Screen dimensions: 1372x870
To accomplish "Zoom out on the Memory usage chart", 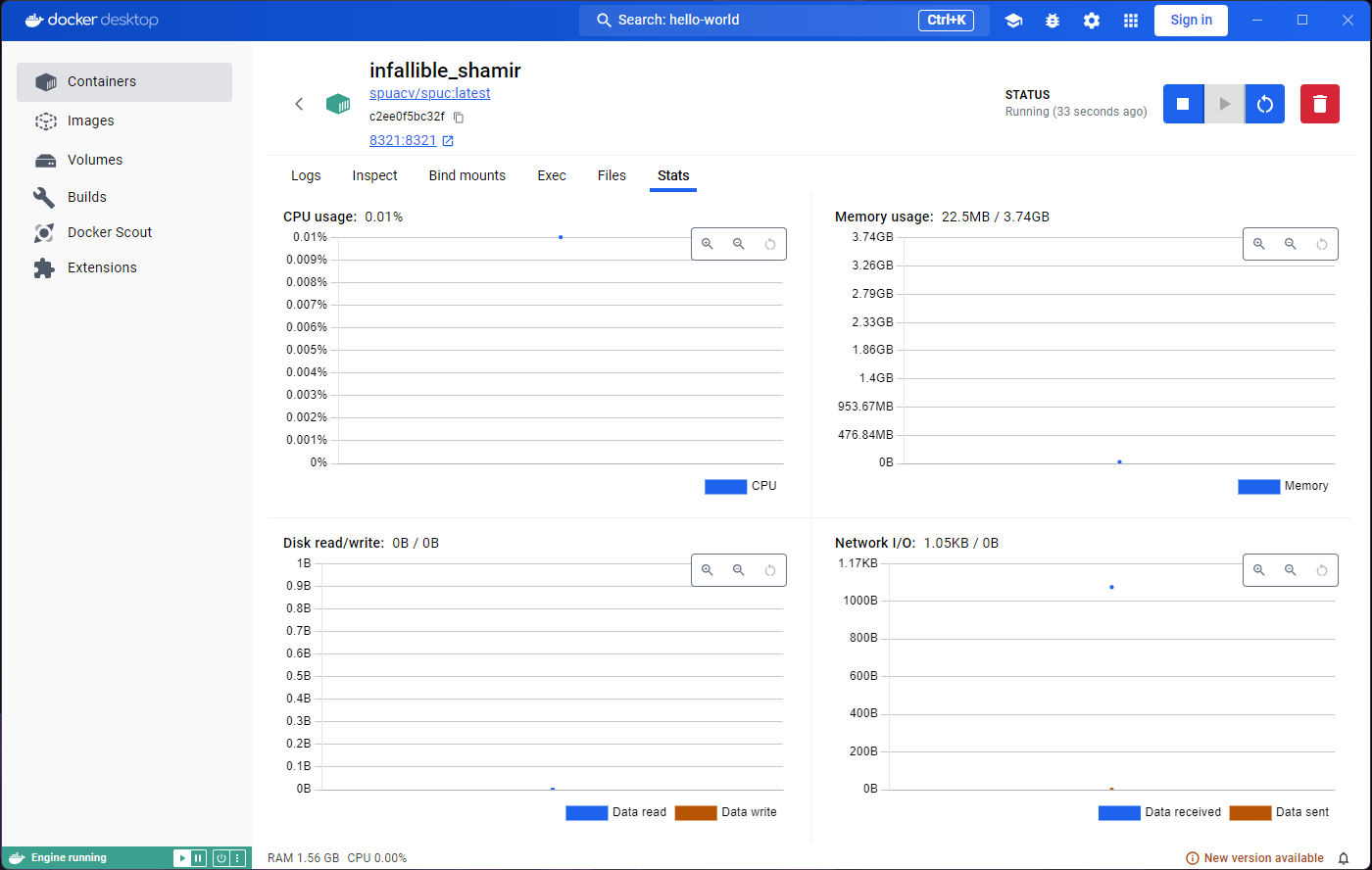I will pos(1291,244).
